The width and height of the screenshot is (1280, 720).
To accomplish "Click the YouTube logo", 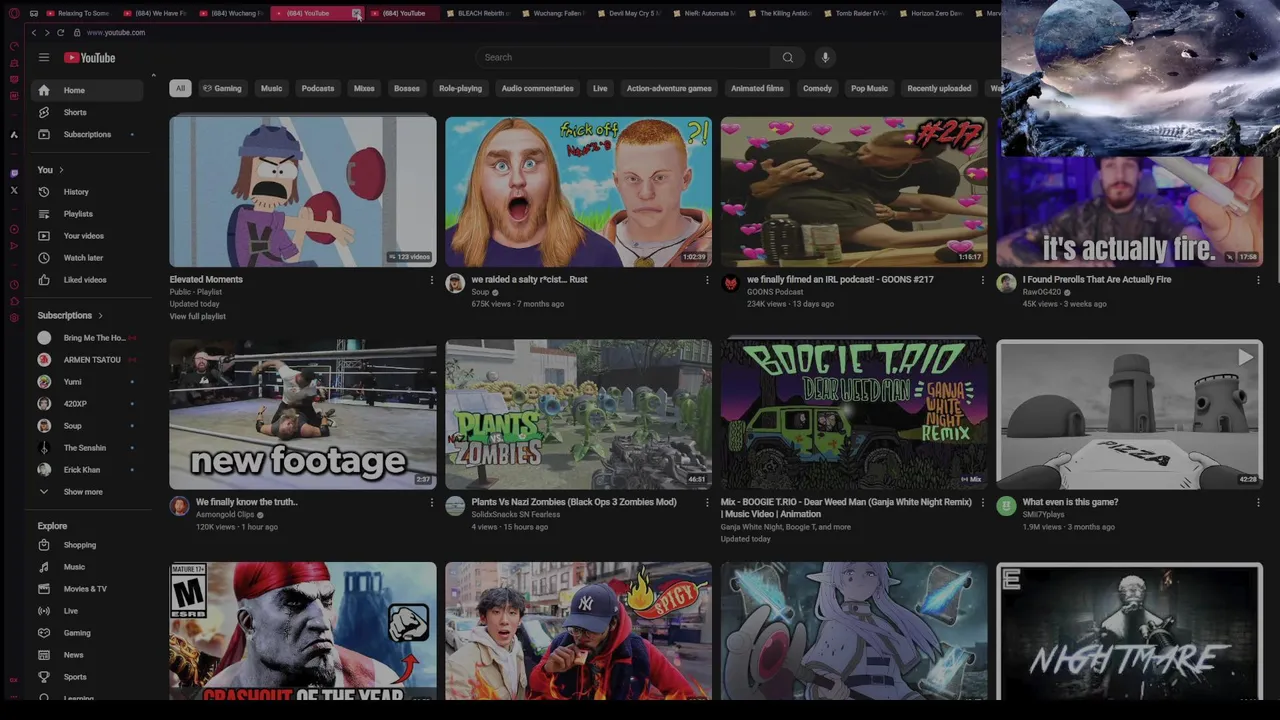I will (90, 58).
